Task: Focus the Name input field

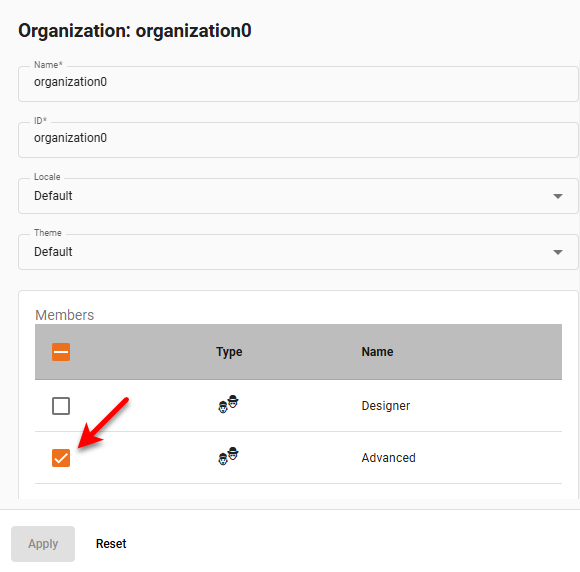Action: click(x=298, y=84)
